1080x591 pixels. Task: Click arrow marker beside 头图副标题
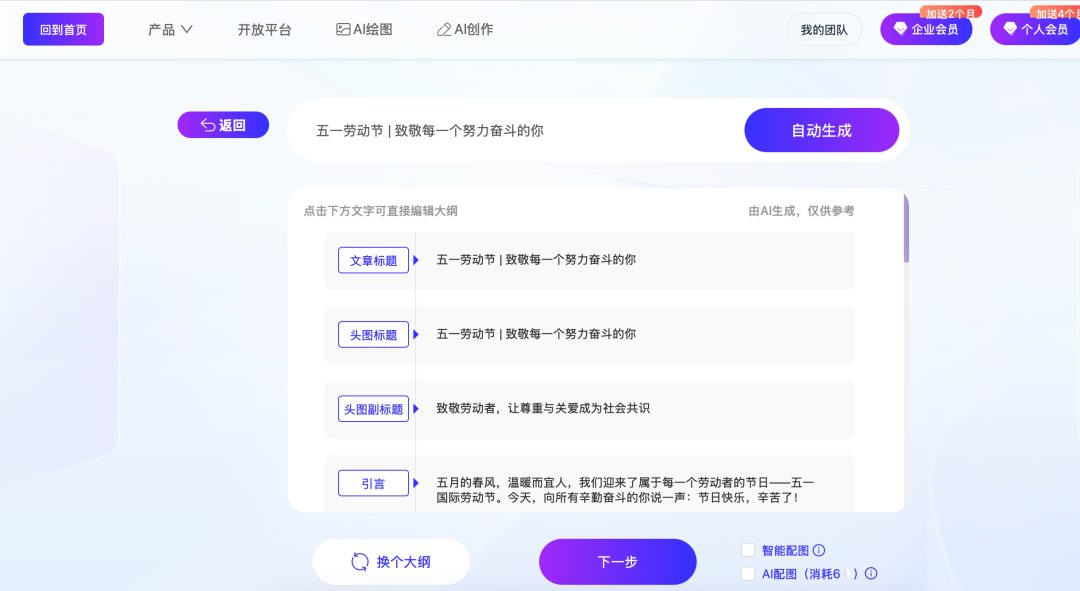point(416,409)
